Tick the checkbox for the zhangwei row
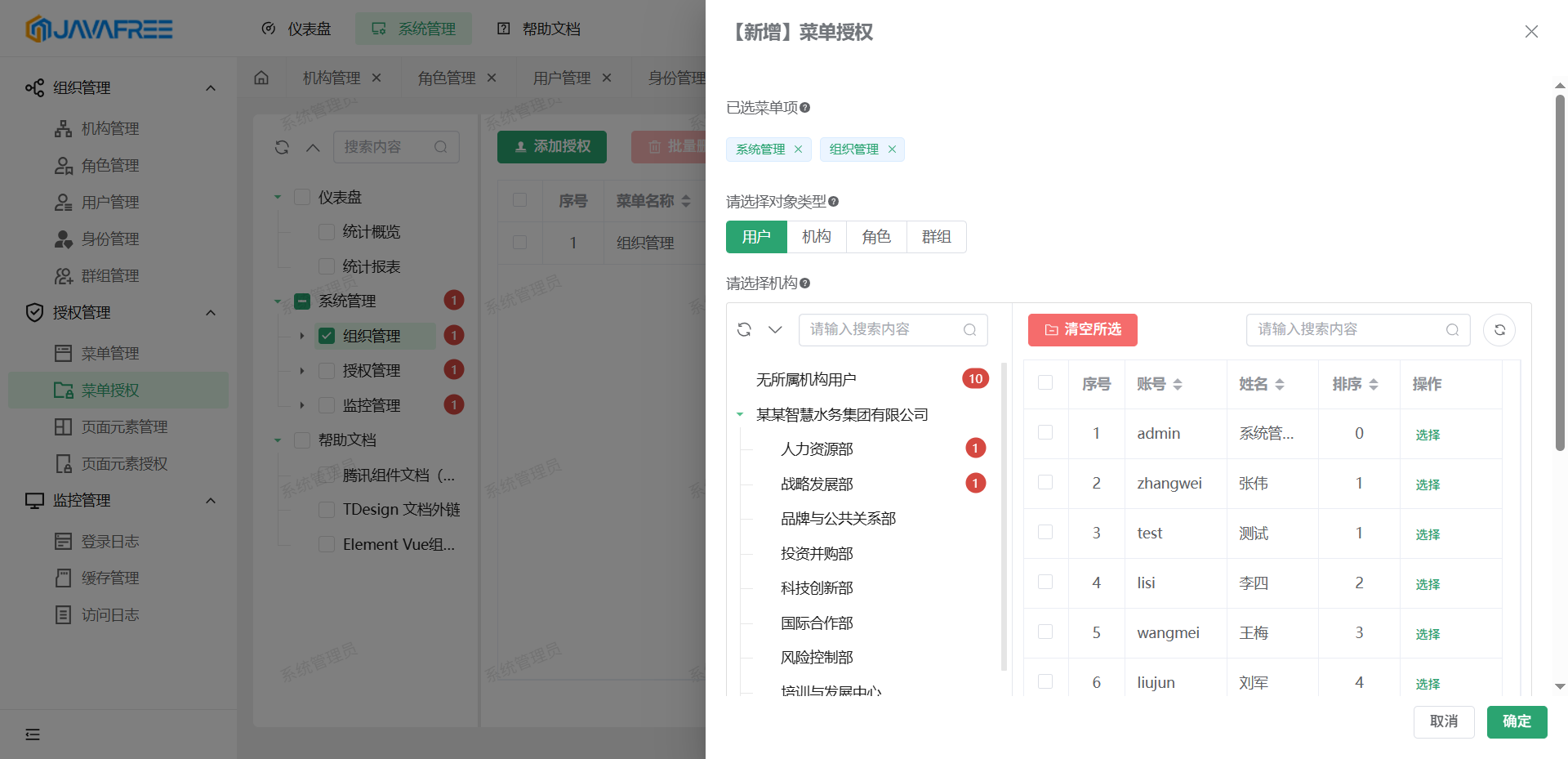The height and width of the screenshot is (759, 1568). click(x=1045, y=483)
